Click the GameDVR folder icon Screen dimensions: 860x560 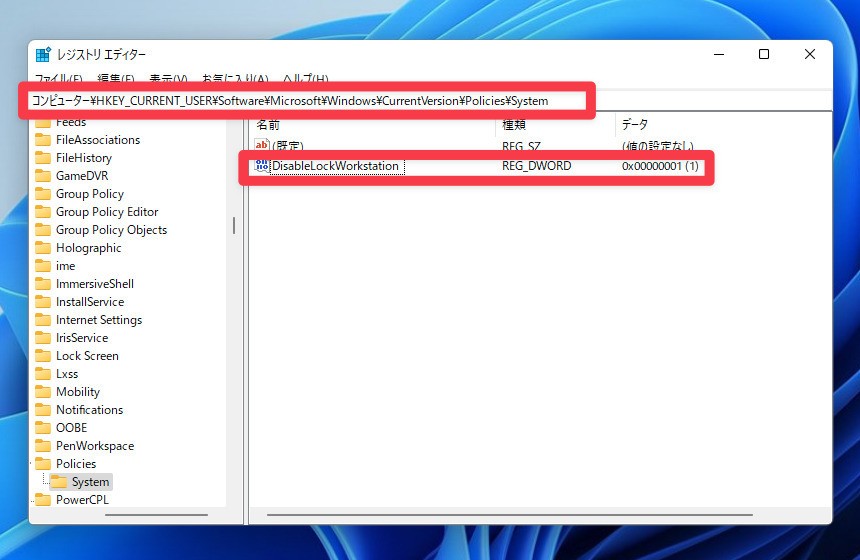pos(43,176)
